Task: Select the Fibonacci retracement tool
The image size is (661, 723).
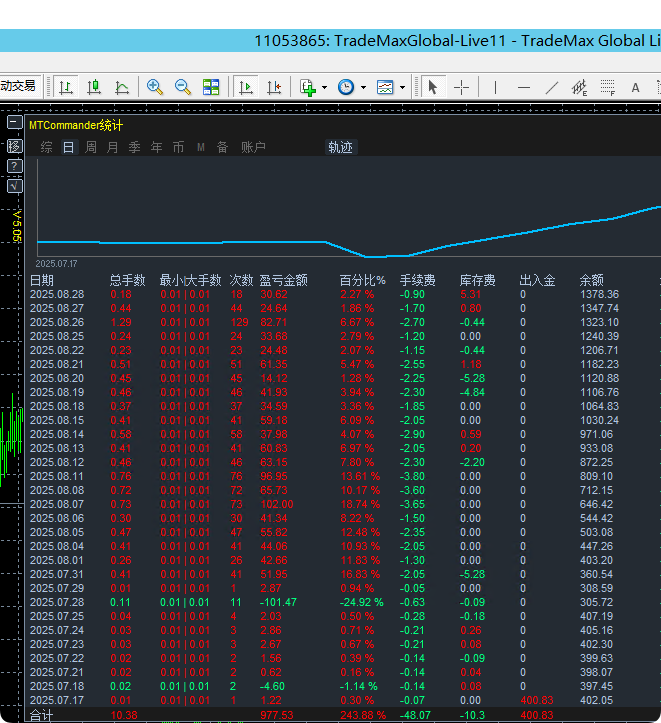Action: point(608,87)
